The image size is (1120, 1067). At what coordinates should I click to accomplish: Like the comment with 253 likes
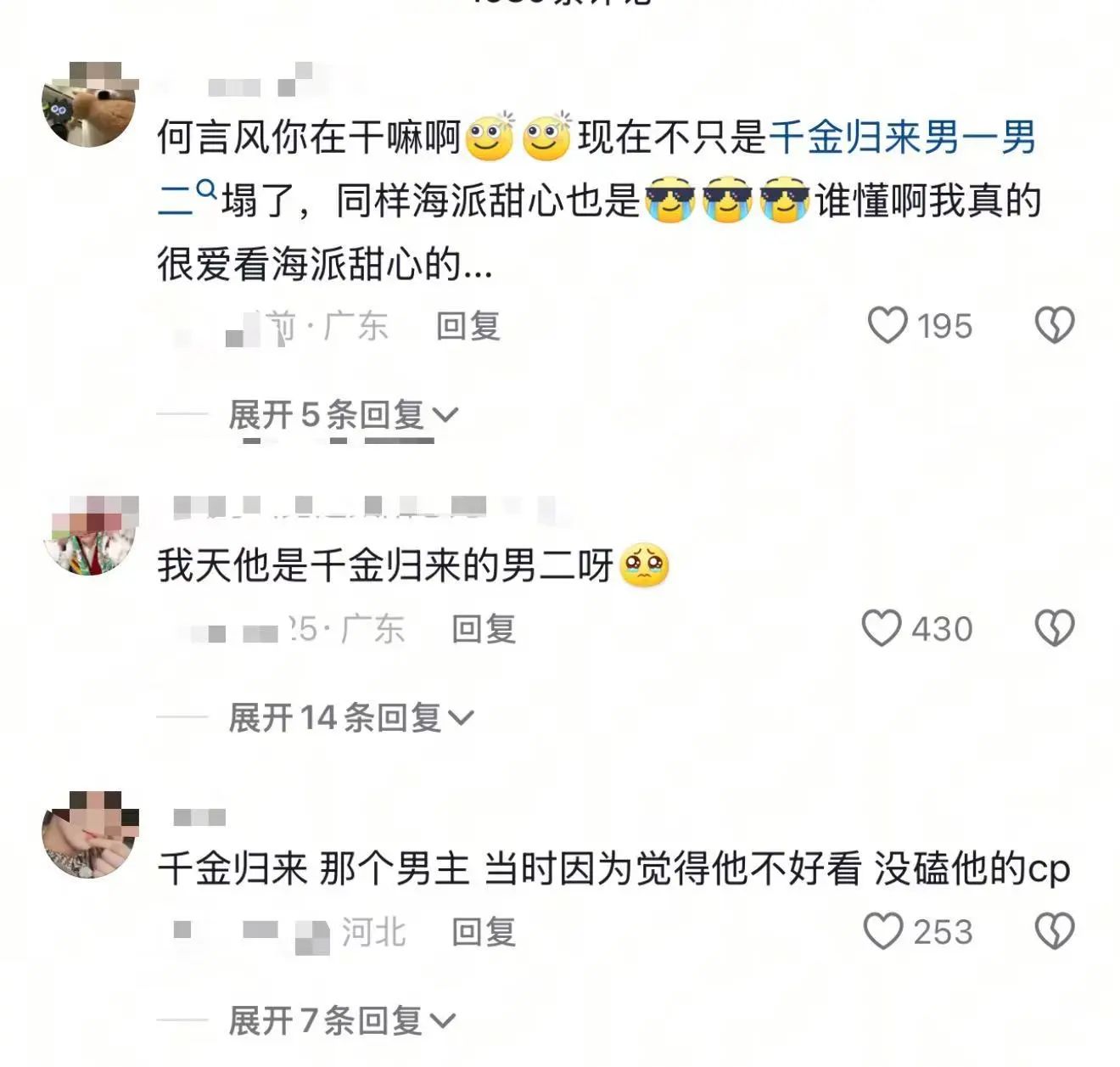coord(883,931)
